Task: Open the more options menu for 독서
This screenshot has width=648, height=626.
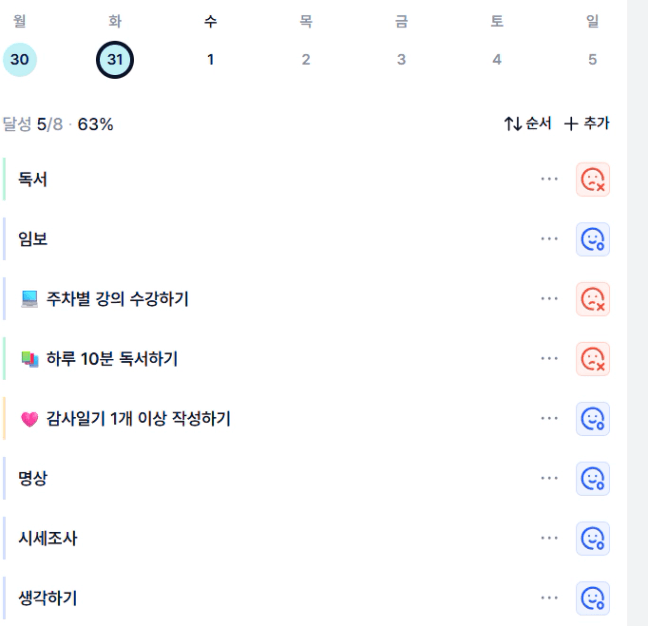Action: point(549,179)
